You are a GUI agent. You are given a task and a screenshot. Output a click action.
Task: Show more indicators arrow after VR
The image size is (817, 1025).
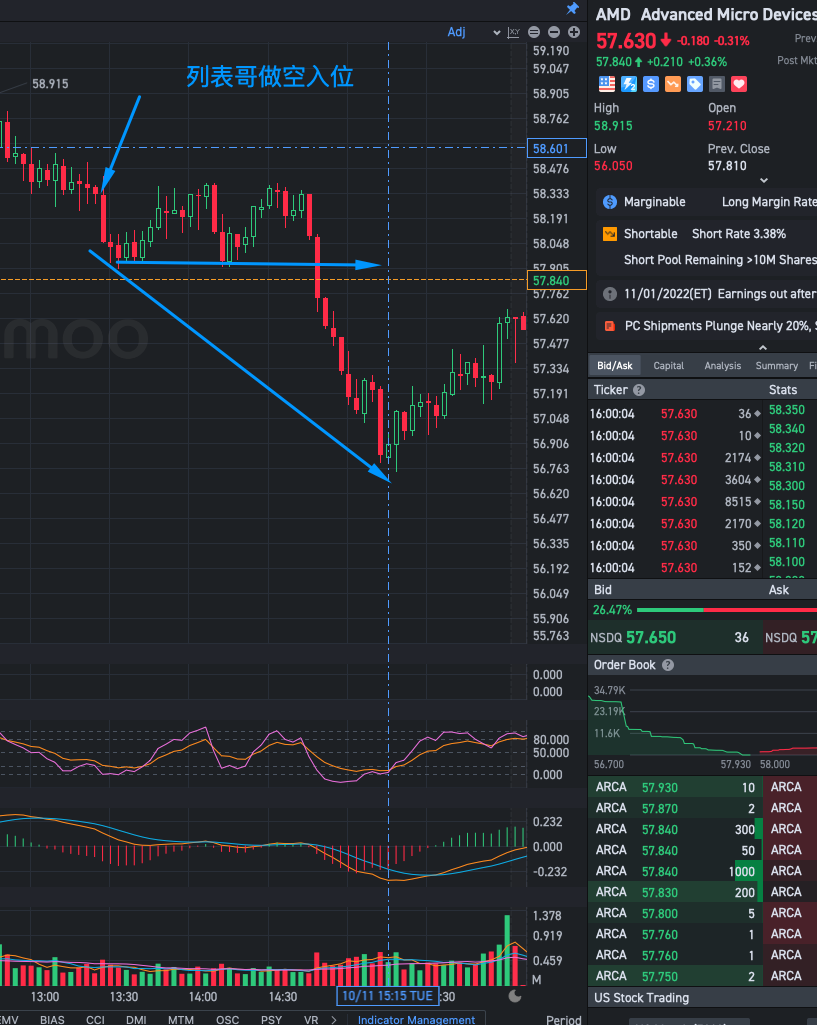coord(334,1019)
